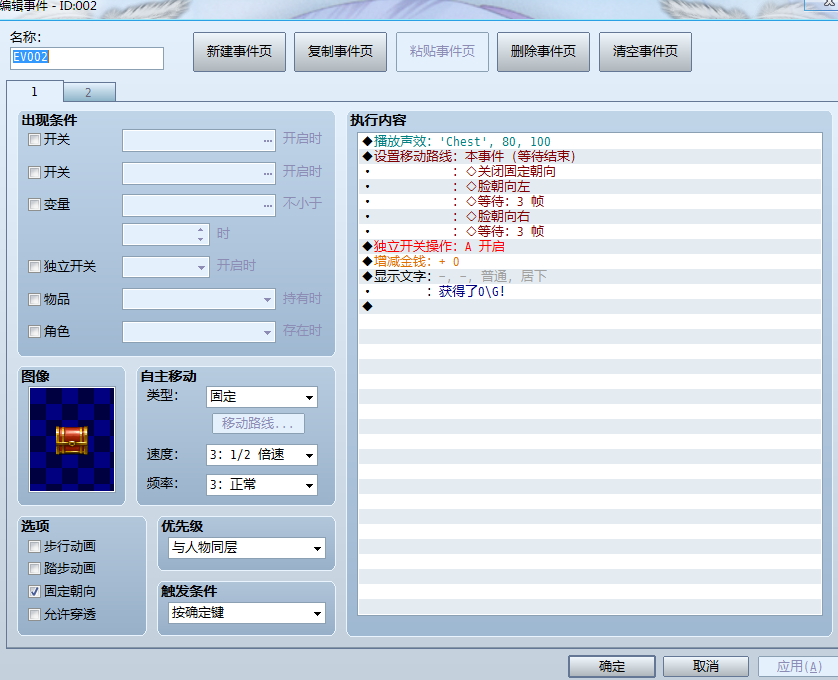838x680 pixels.
Task: Click the variable value spinner arrows
Action: click(x=200, y=234)
